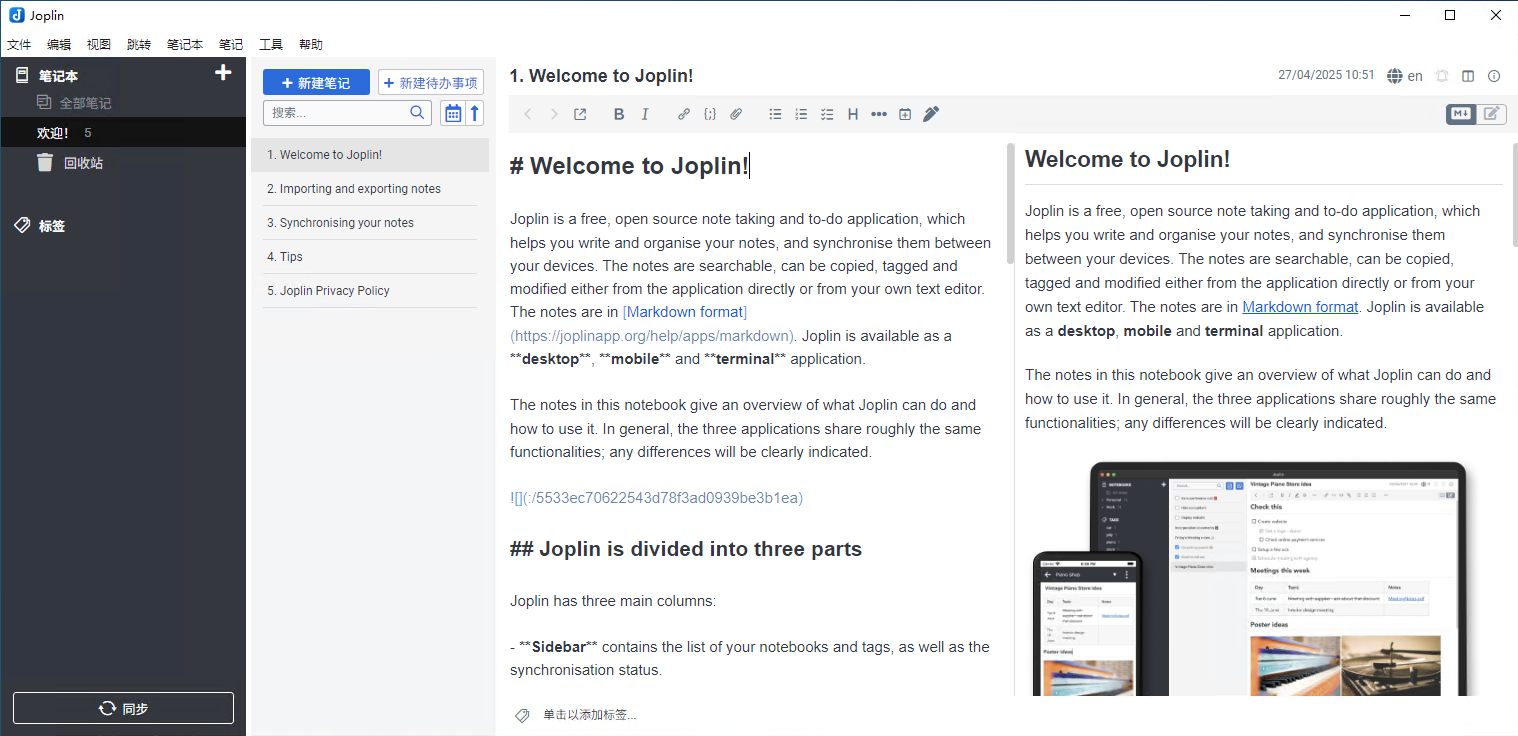Screen dimensions: 1518x736
Task: Open the 跳转 (Go) menu
Action: click(139, 45)
